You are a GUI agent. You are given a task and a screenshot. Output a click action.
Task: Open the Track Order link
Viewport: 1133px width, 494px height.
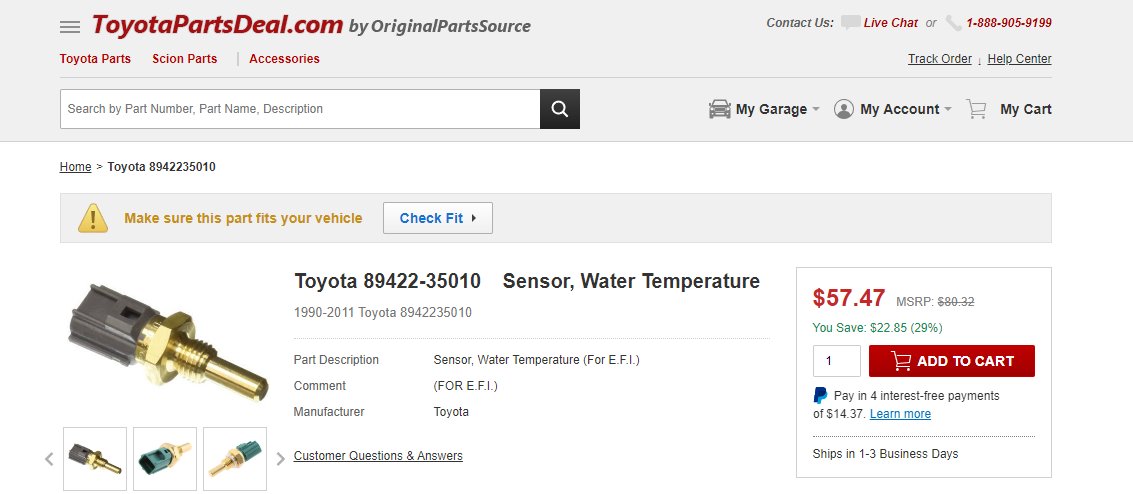tap(939, 59)
